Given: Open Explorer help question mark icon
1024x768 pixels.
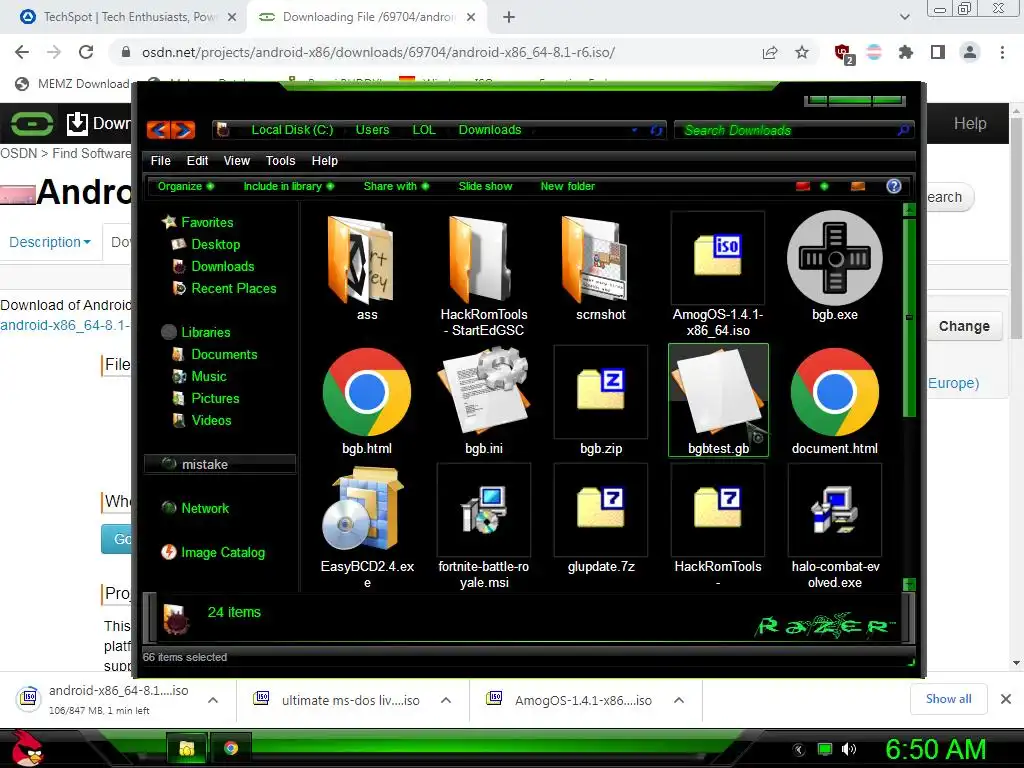Looking at the screenshot, I should [893, 186].
